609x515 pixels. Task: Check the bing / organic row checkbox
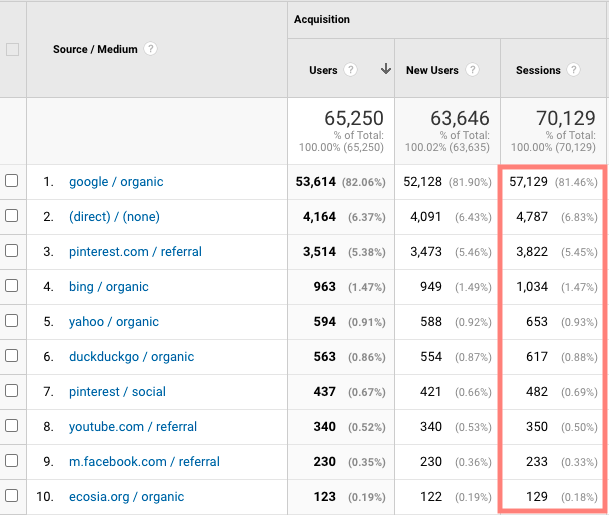pos(12,285)
